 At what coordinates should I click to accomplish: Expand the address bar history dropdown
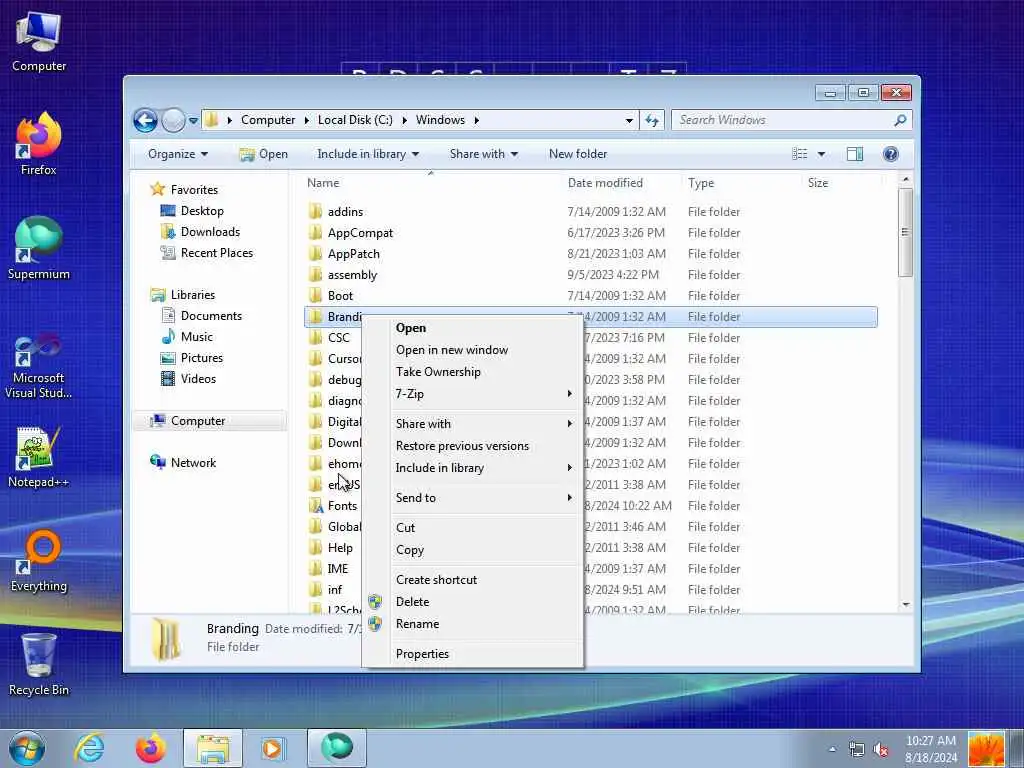tap(629, 120)
